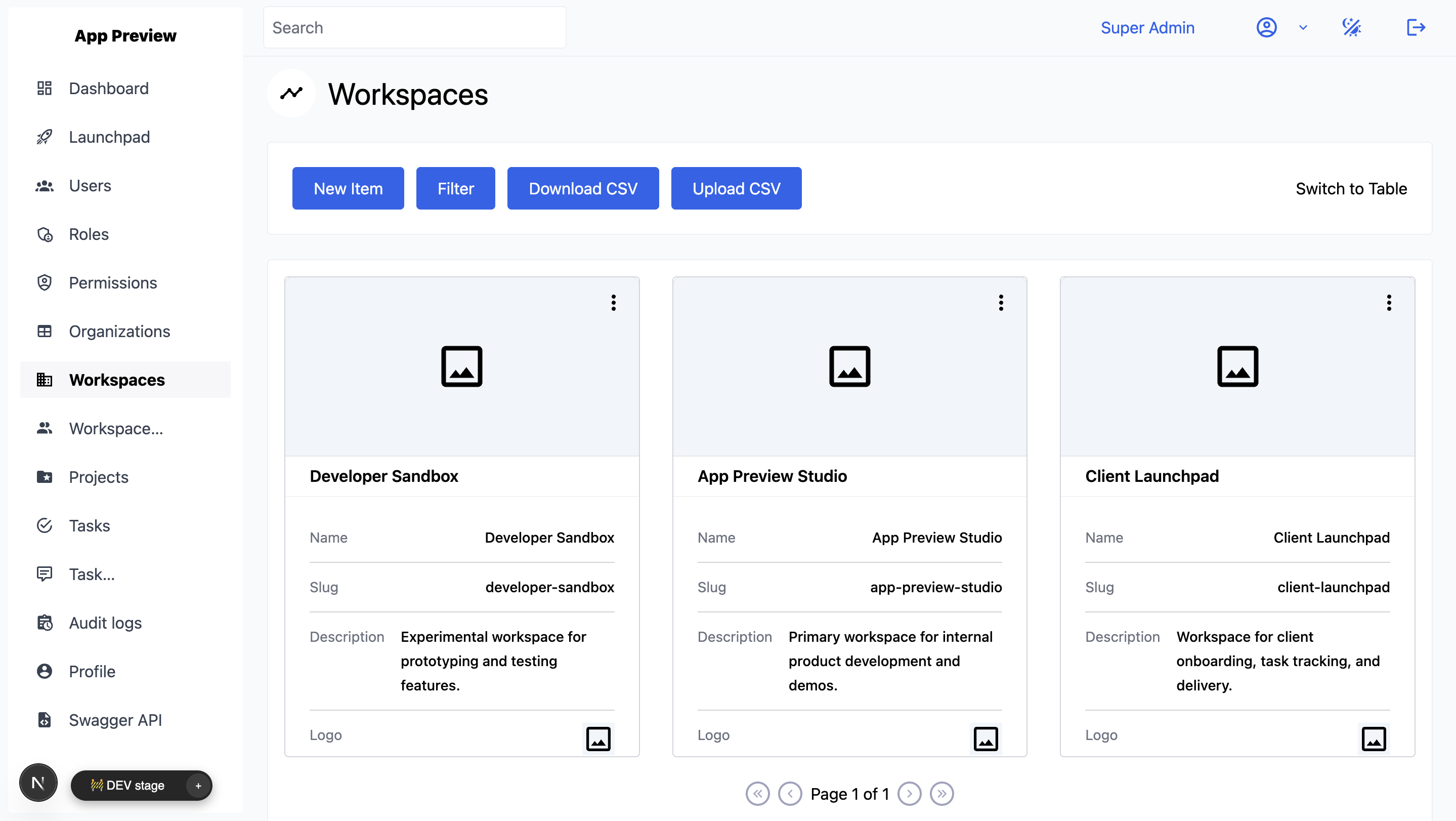
Task: Click the Workspaces chart icon beside the title
Action: click(291, 93)
